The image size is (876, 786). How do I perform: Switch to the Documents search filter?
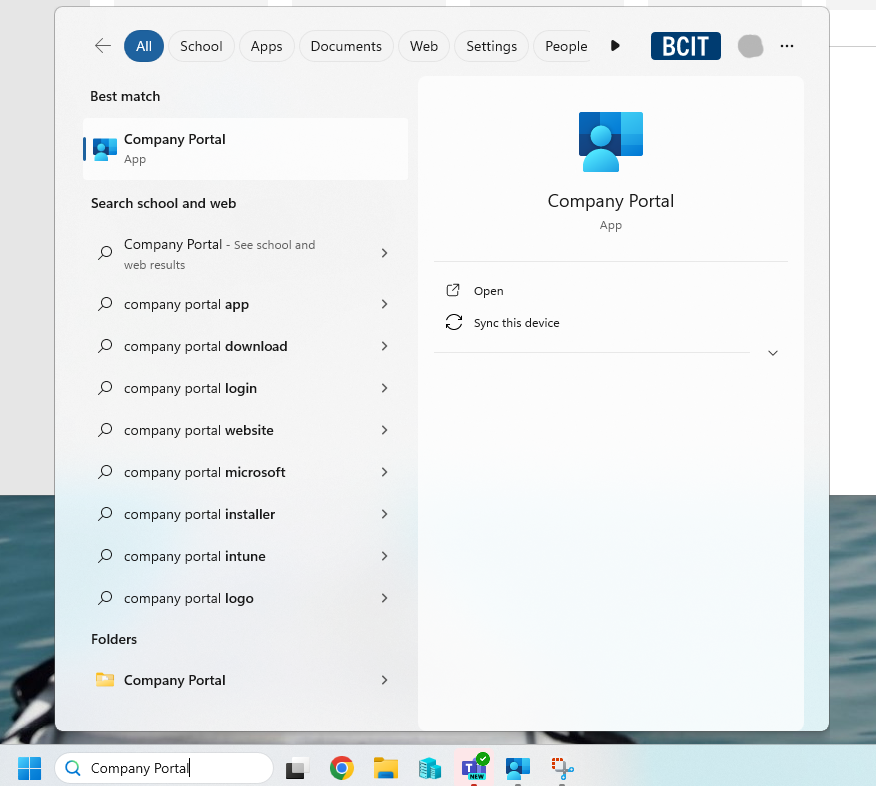click(x=345, y=46)
